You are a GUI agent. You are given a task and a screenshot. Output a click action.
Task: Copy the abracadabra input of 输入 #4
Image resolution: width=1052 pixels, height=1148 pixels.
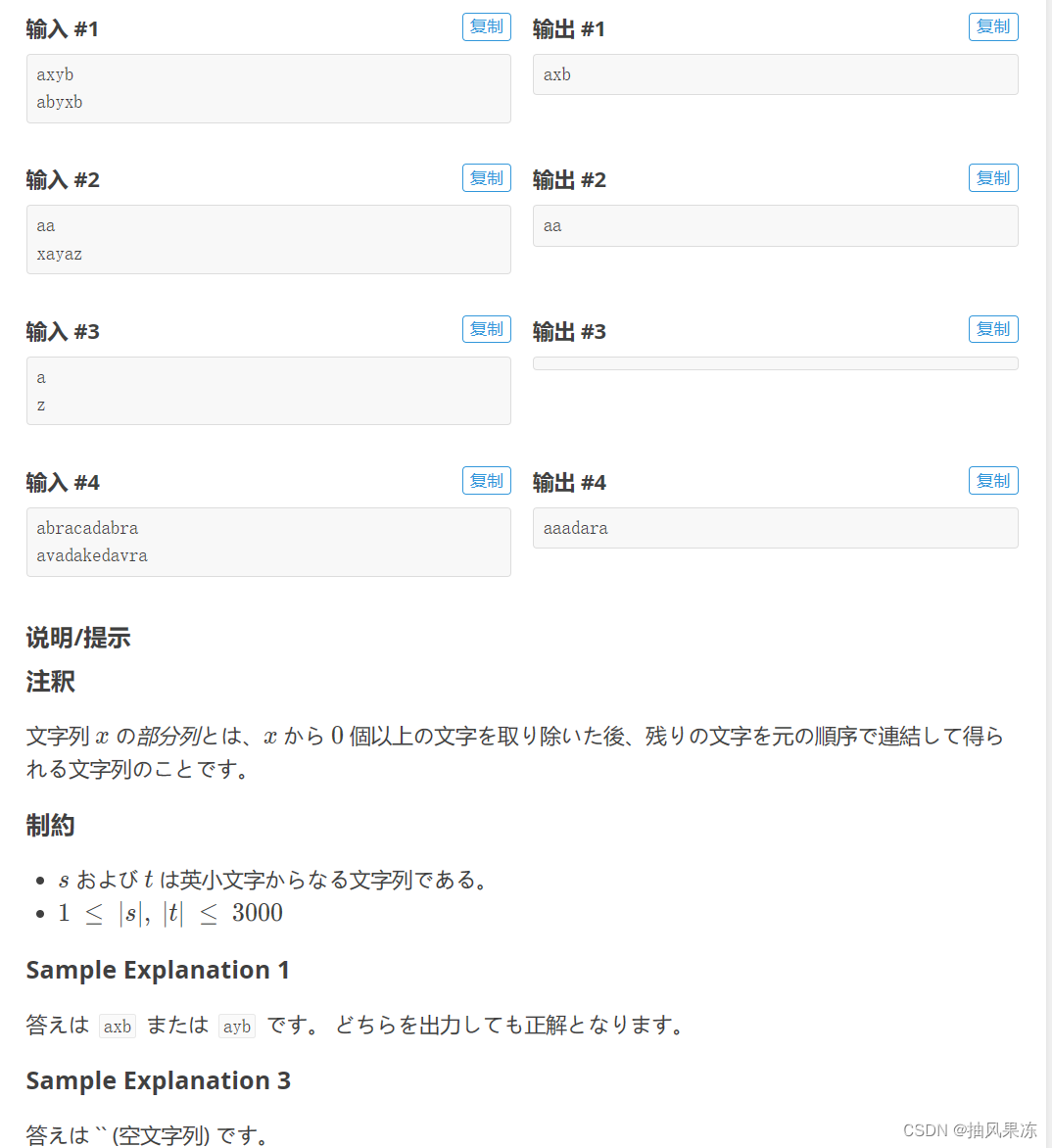click(486, 480)
